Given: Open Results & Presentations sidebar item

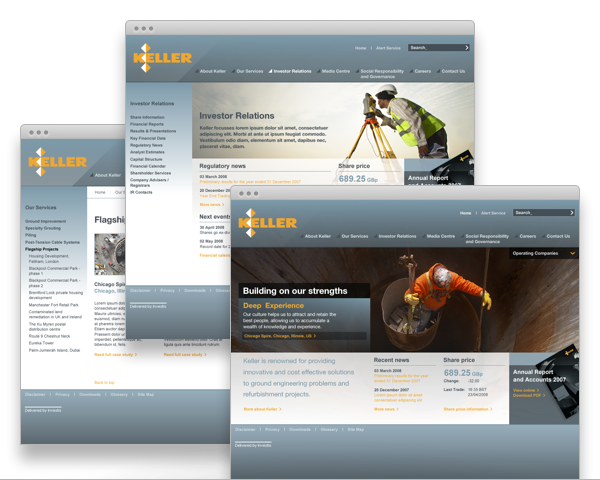Looking at the screenshot, I should point(153,131).
